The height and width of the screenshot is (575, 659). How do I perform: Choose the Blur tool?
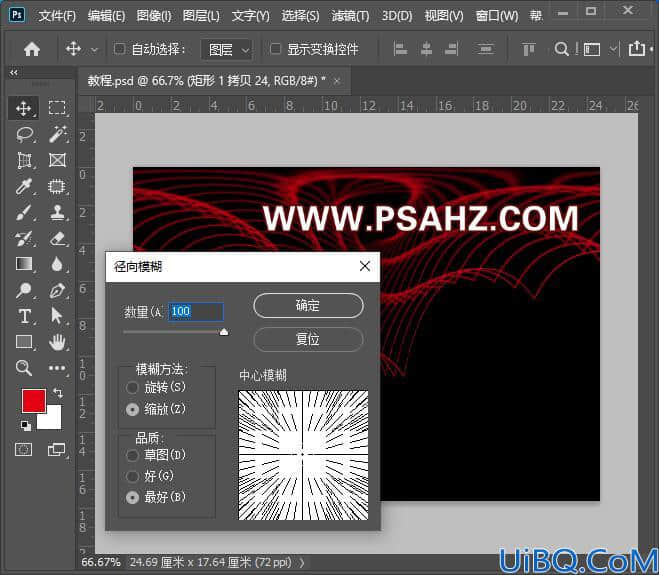pos(57,264)
